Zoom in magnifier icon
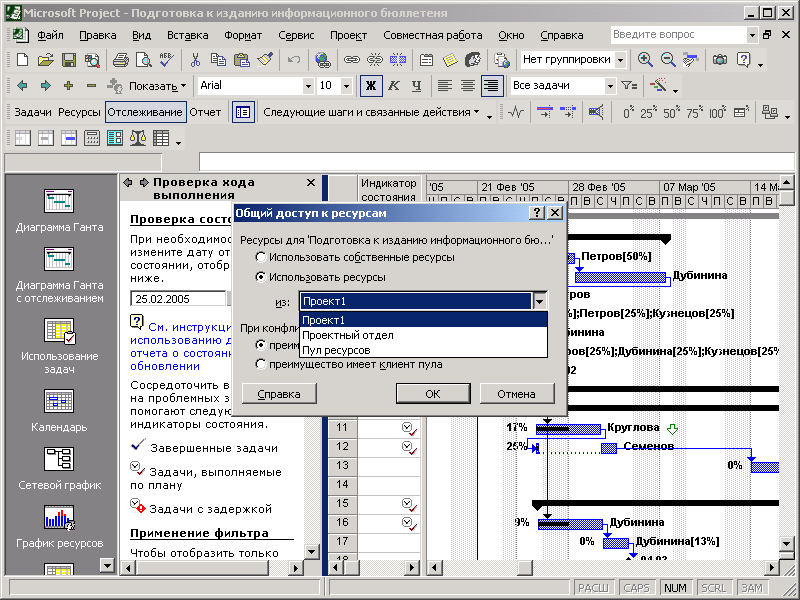 tap(645, 60)
